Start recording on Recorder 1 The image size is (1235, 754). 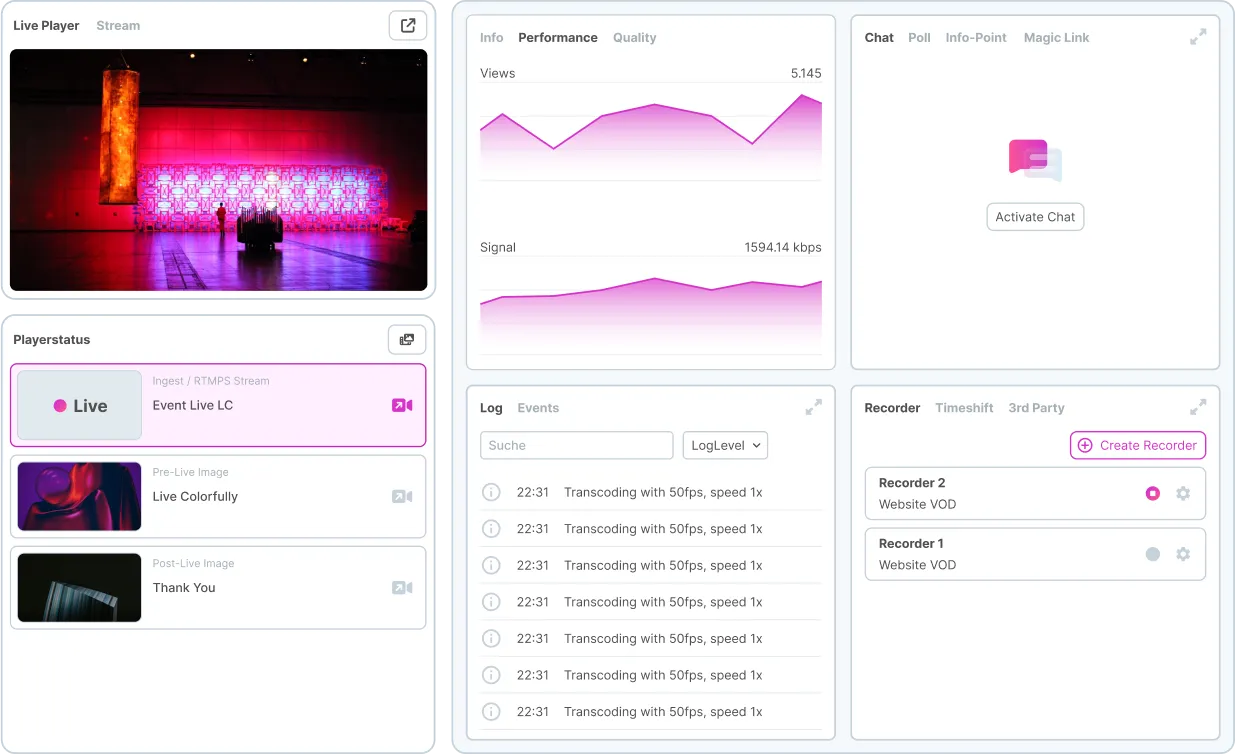click(1153, 554)
